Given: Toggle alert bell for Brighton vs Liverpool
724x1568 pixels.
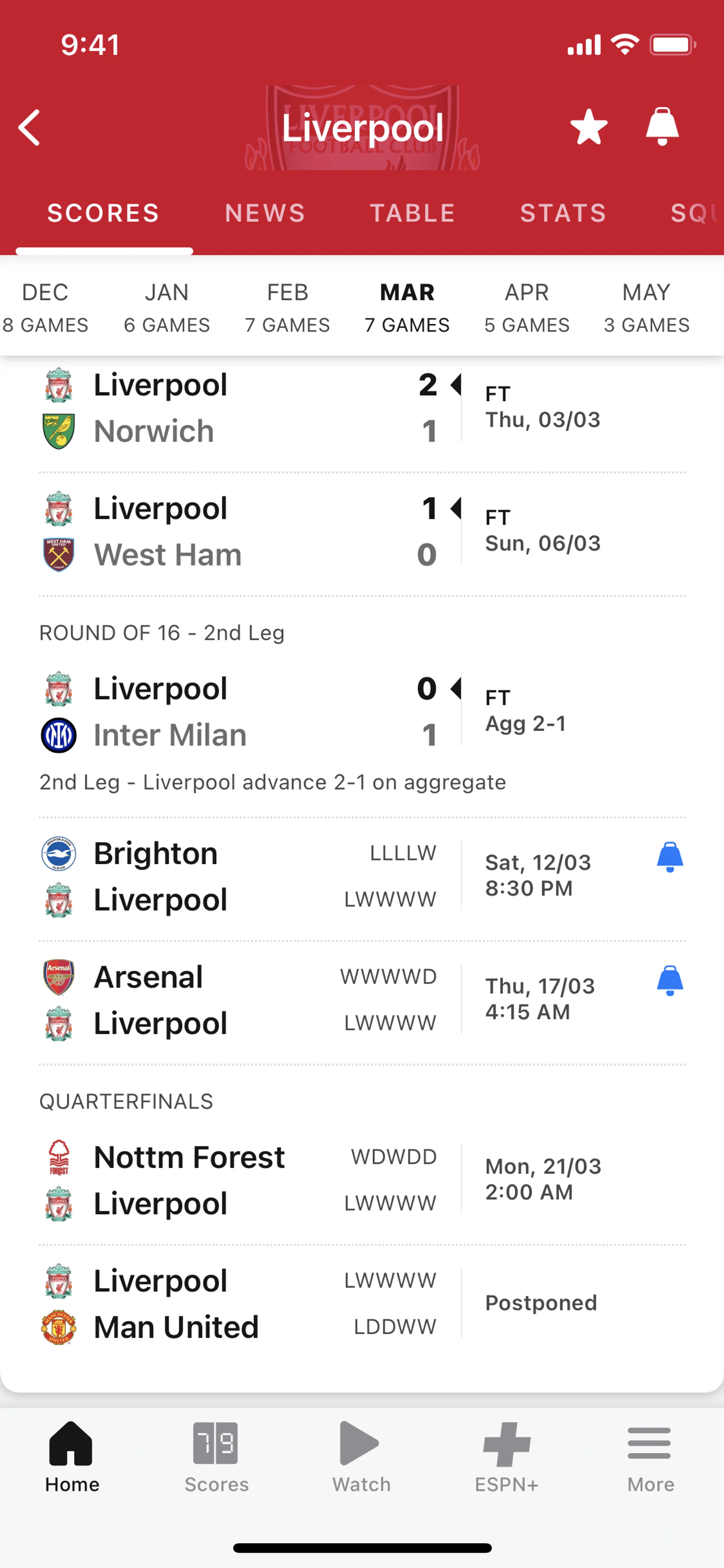Looking at the screenshot, I should [670, 857].
